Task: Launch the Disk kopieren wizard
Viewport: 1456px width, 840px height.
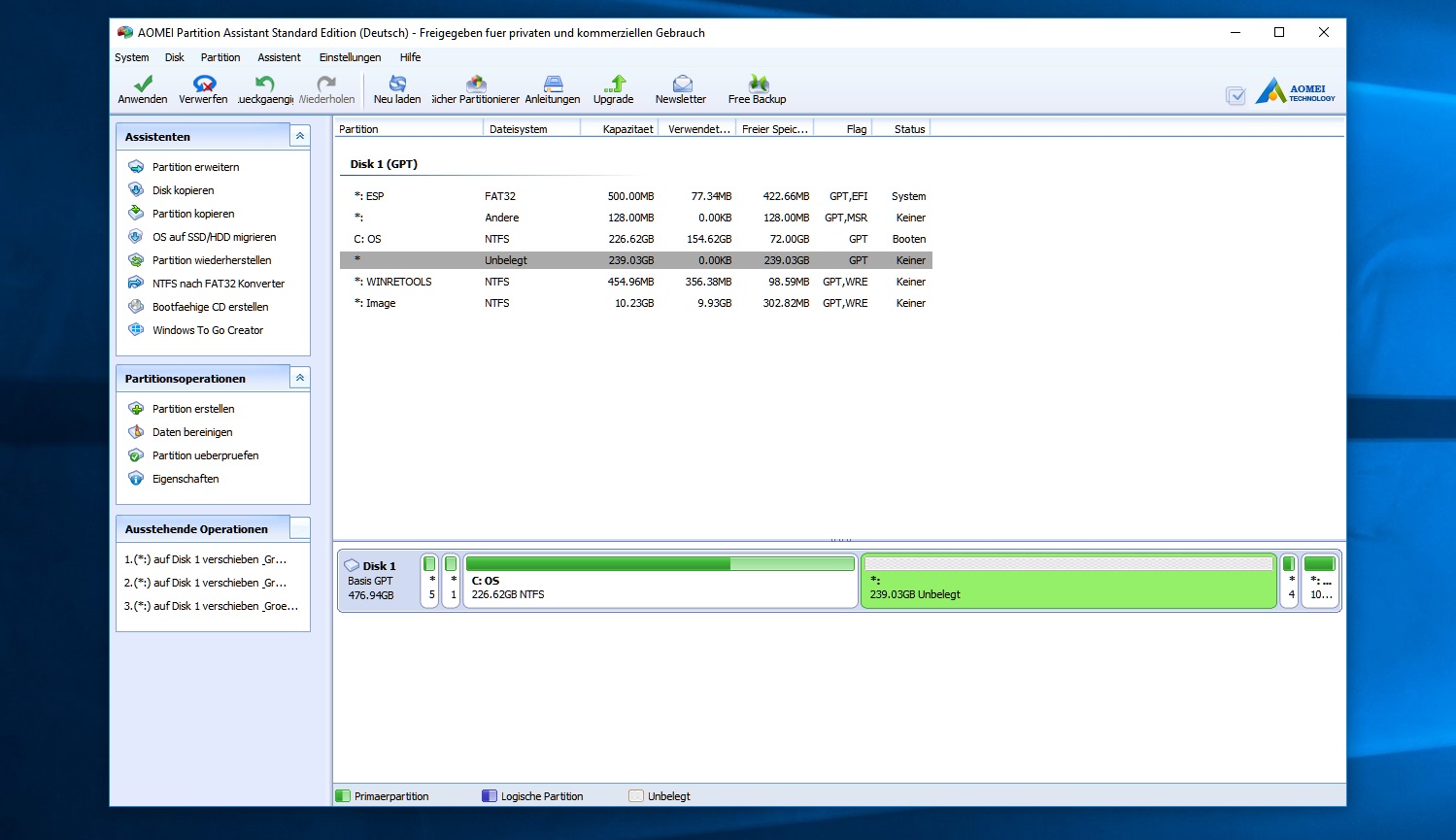Action: (183, 190)
